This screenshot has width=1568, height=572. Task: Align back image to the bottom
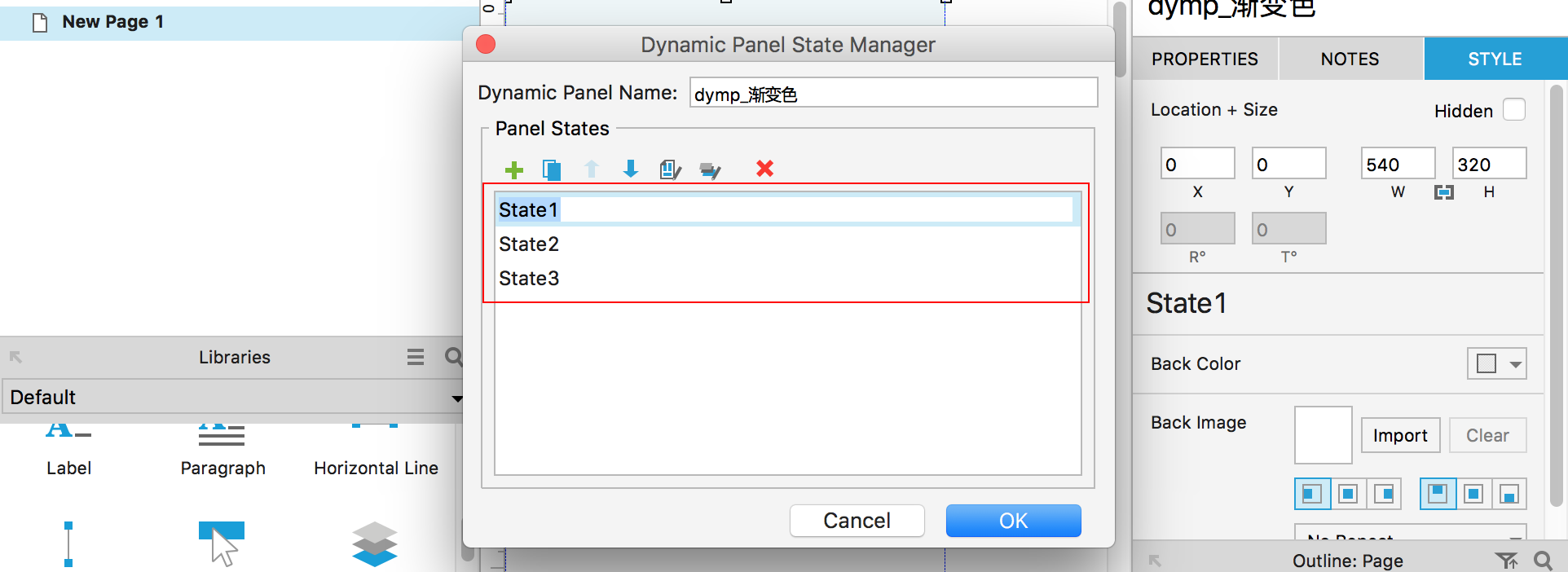1509,494
